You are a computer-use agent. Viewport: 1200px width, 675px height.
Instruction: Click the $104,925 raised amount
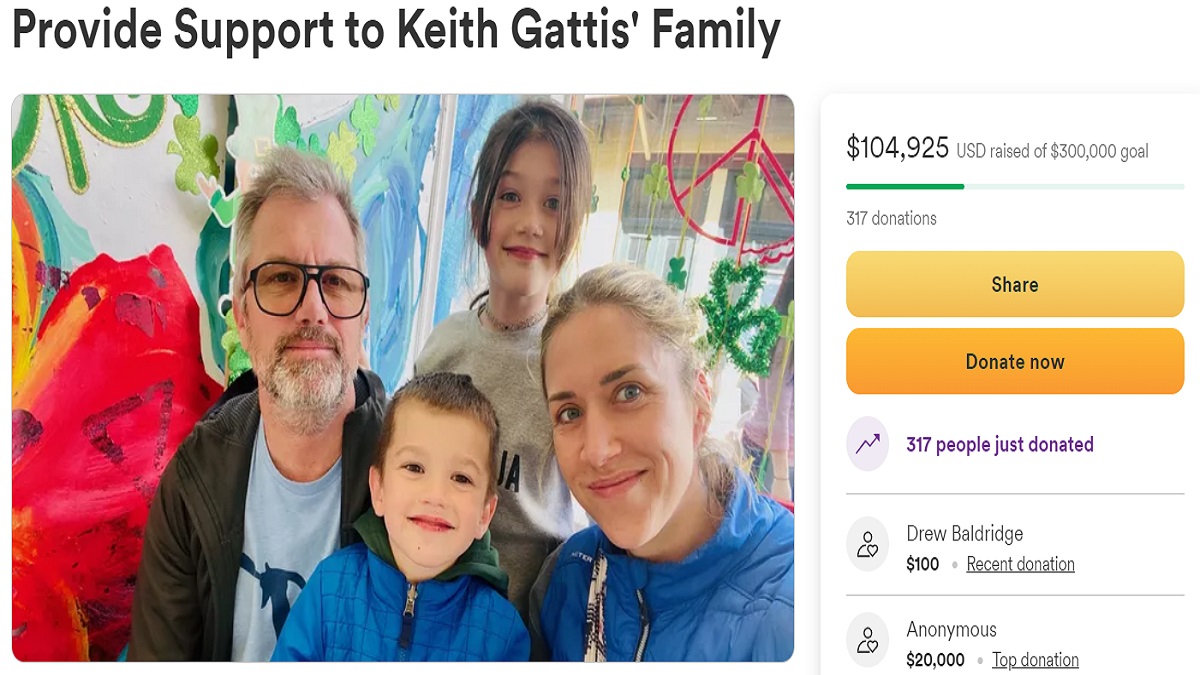[x=897, y=148]
